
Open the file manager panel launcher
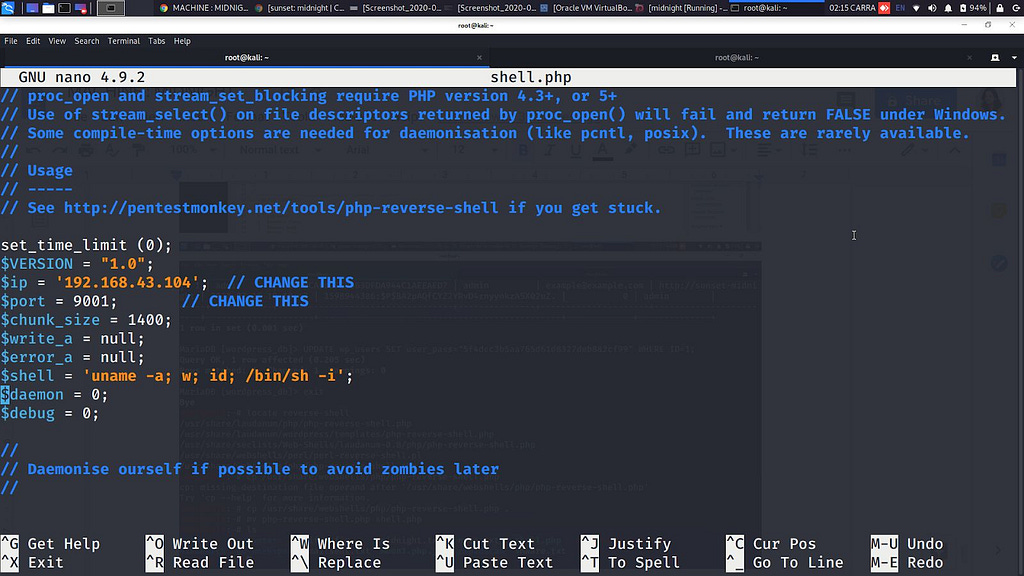coord(48,8)
